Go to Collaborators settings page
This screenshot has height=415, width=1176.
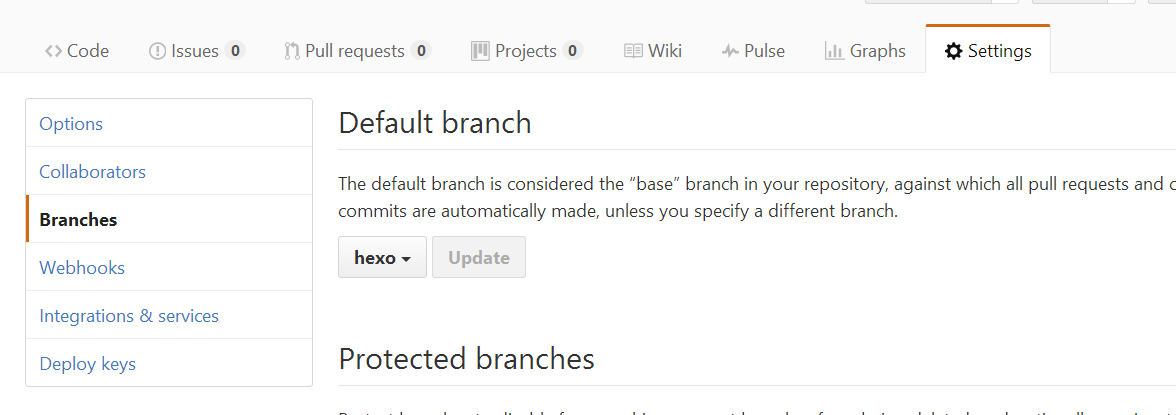(x=92, y=172)
